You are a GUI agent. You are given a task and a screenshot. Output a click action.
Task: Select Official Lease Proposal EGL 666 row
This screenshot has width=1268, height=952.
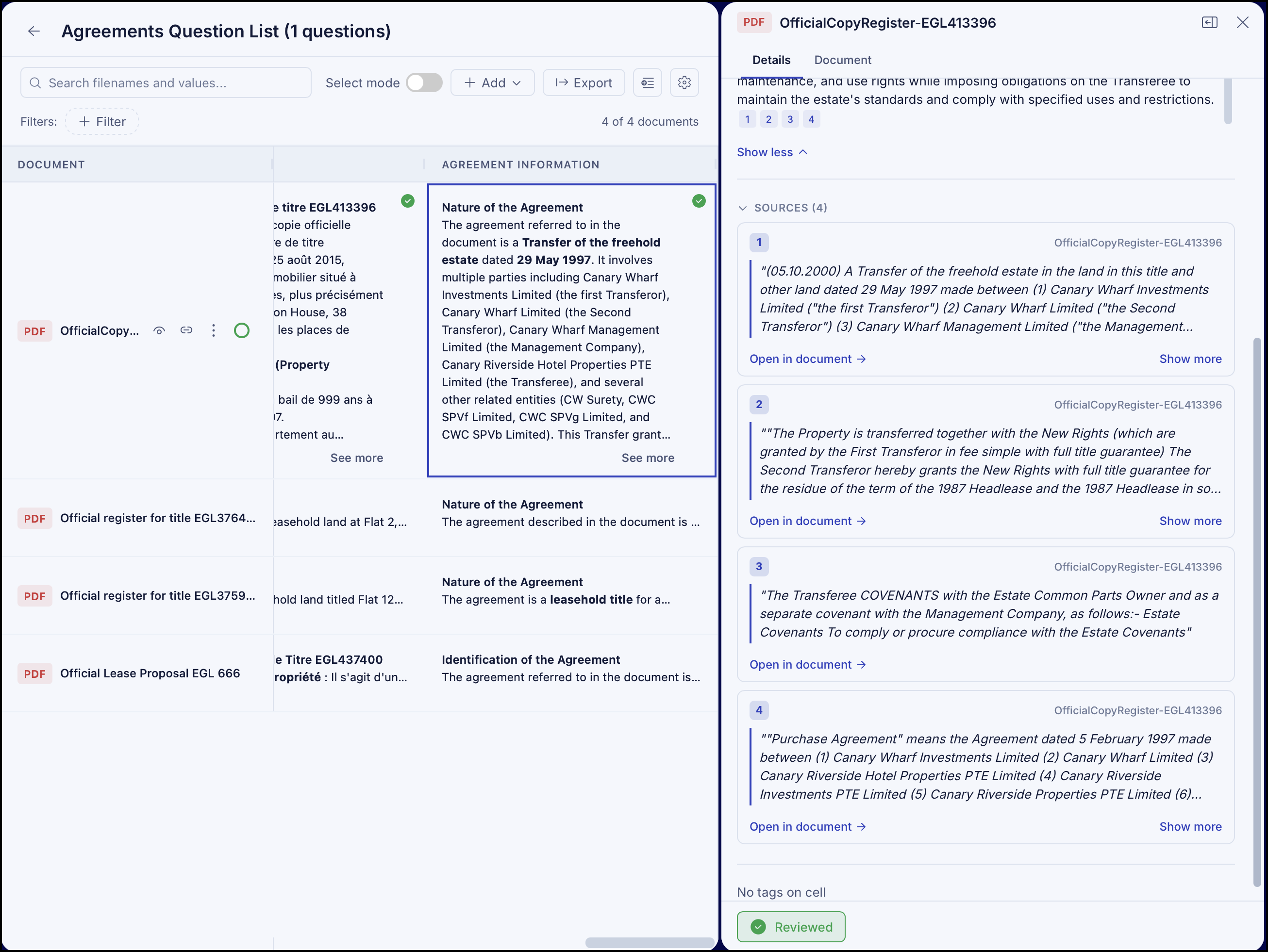tap(150, 673)
